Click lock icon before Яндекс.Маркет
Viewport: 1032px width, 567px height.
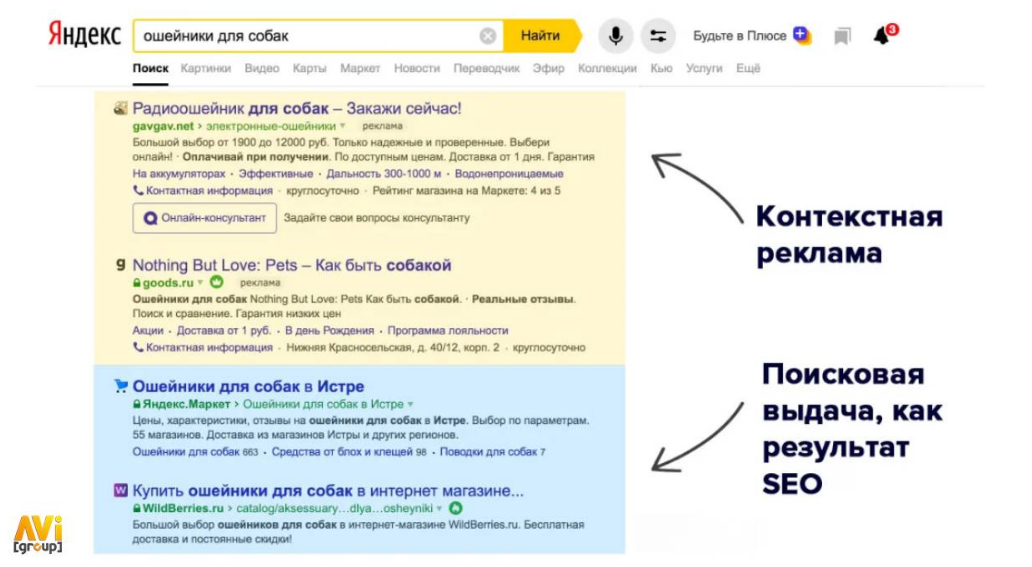coord(136,404)
